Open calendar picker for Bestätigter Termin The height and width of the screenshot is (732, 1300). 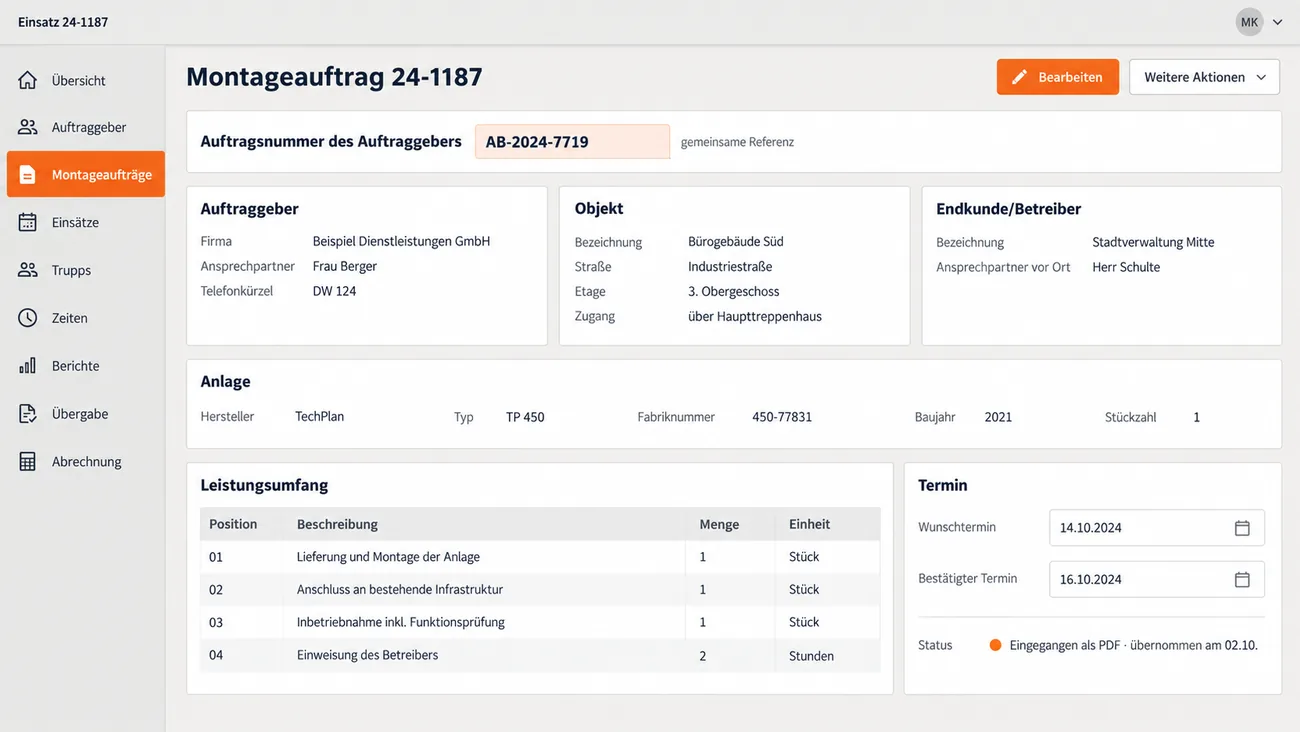coord(1242,579)
